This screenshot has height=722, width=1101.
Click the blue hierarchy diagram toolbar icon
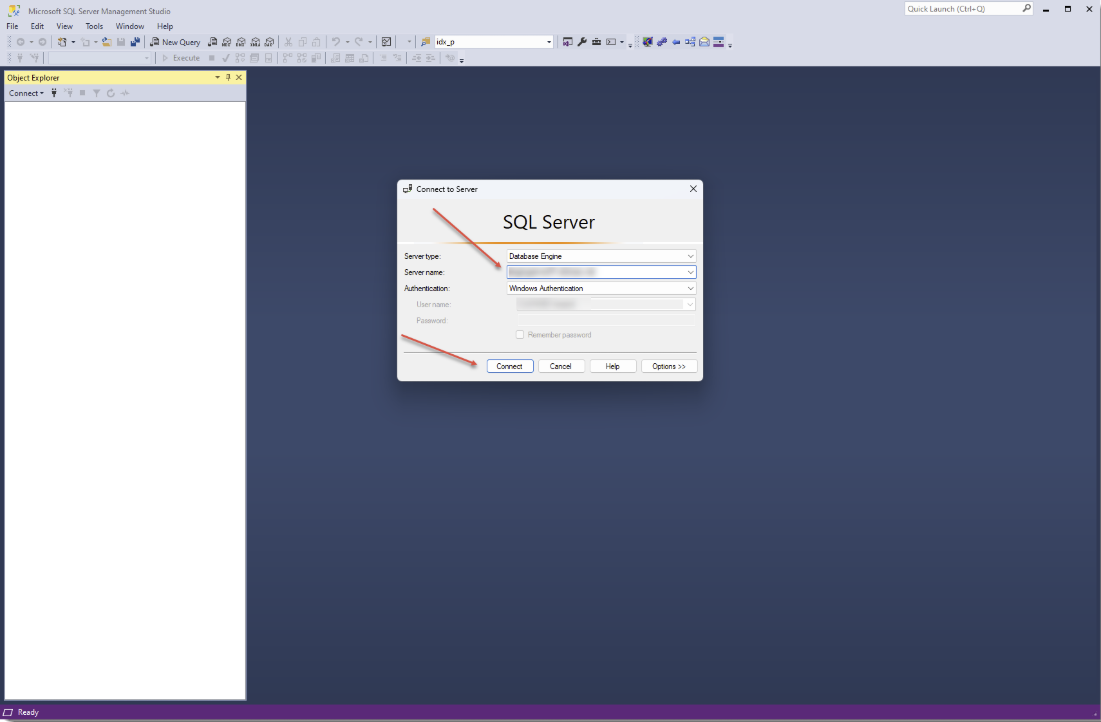(690, 42)
